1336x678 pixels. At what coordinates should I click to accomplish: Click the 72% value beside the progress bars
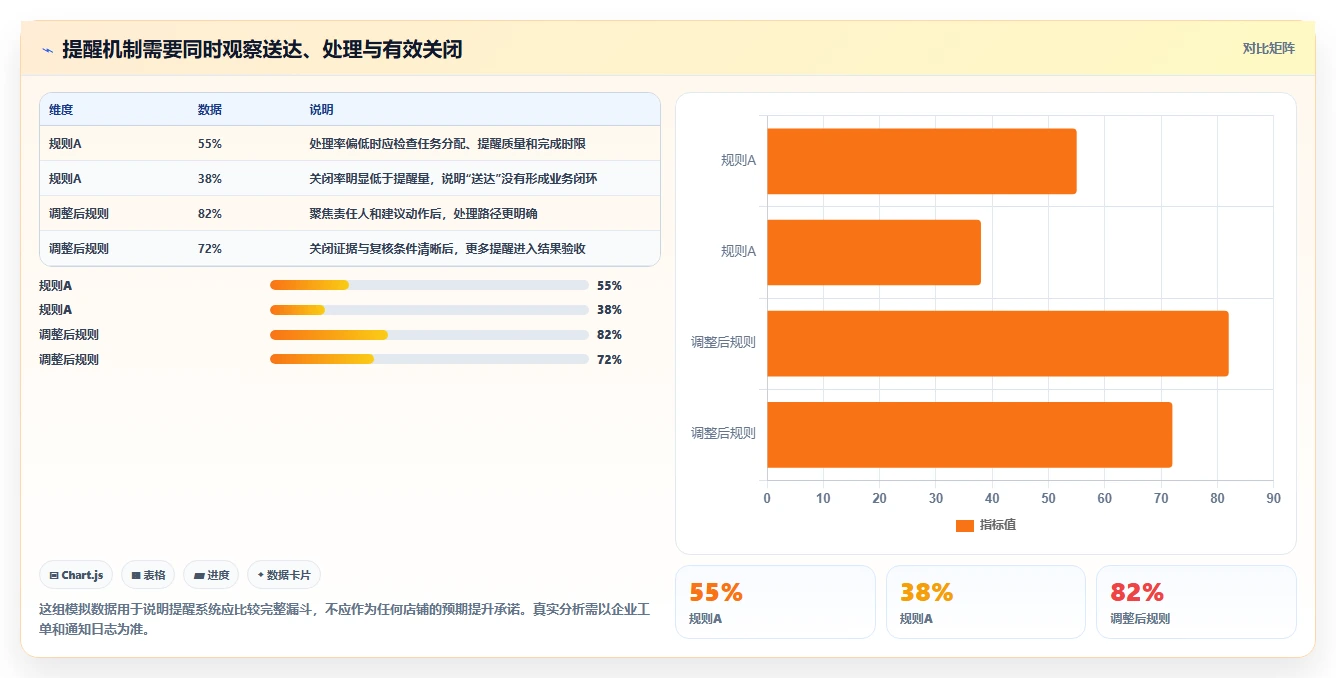click(x=609, y=360)
